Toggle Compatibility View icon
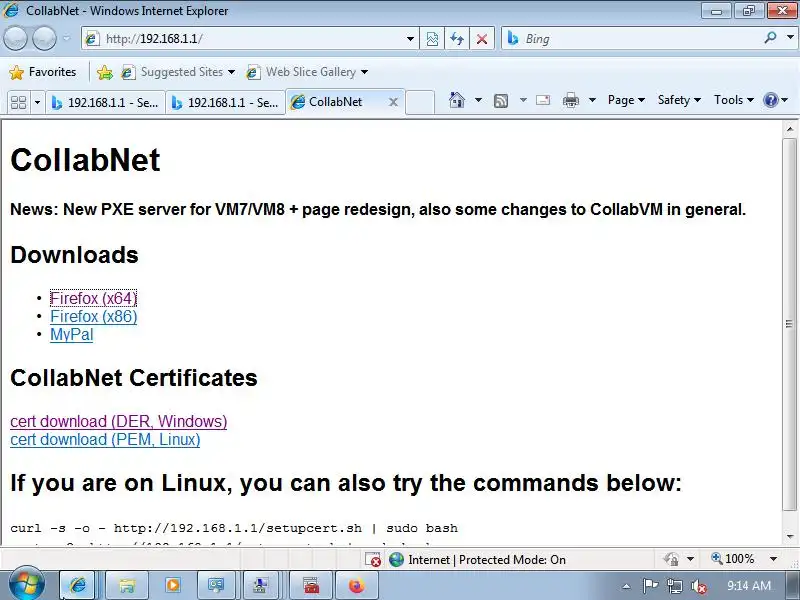Image resolution: width=800 pixels, height=600 pixels. coord(432,39)
